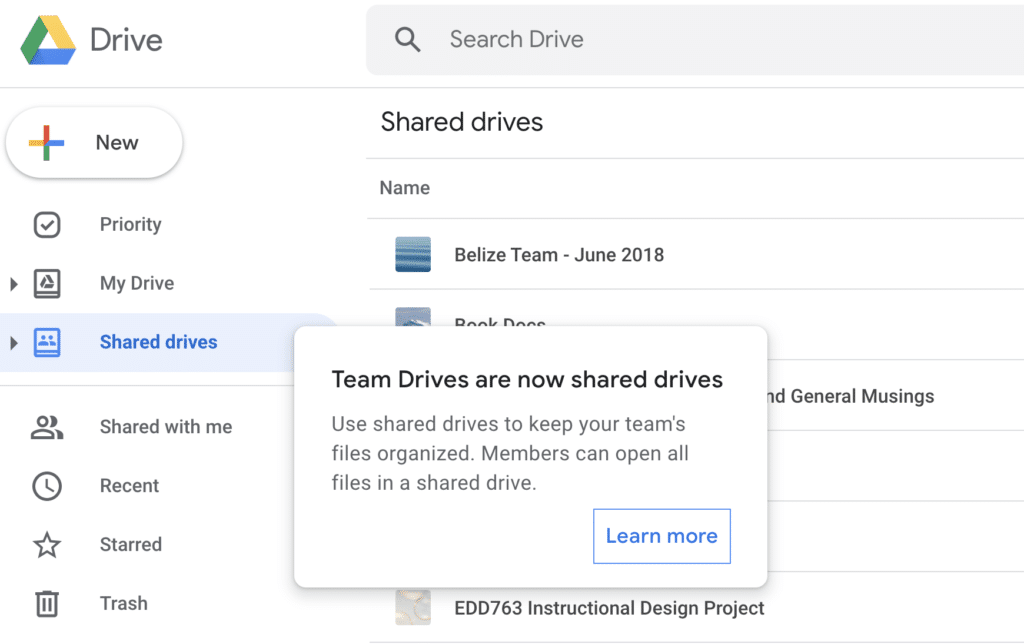Click the Recent clock icon
Image resolution: width=1024 pixels, height=644 pixels.
pos(47,486)
